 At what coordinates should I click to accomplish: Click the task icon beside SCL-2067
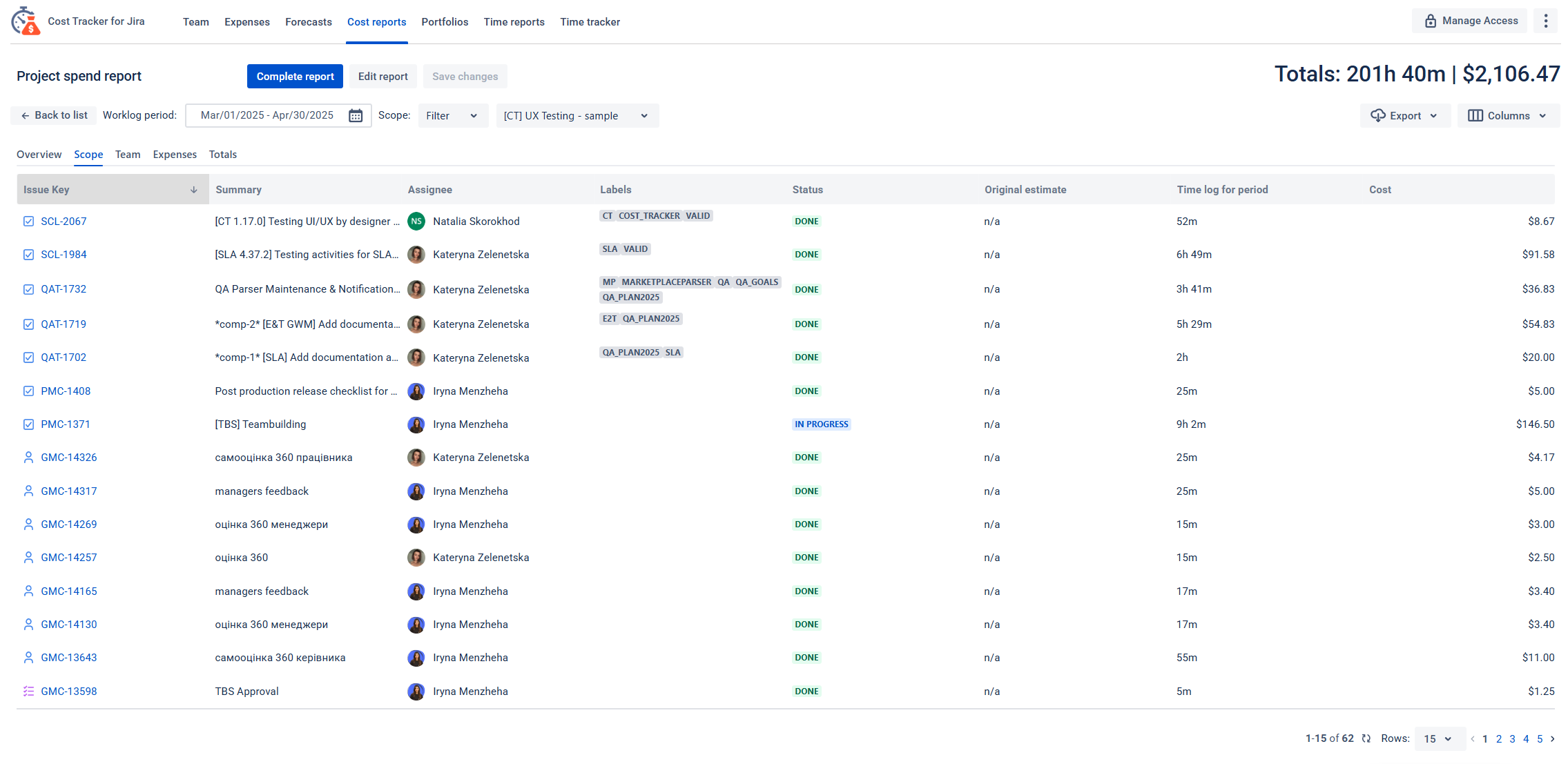click(x=28, y=222)
